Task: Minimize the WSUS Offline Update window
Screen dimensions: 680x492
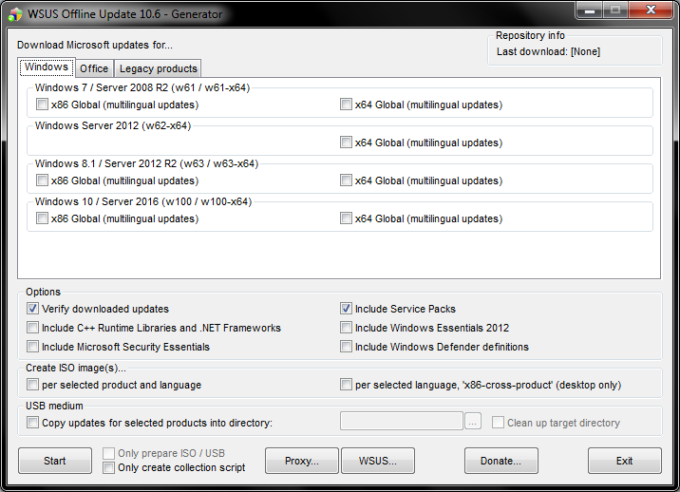Action: pyautogui.click(x=589, y=10)
